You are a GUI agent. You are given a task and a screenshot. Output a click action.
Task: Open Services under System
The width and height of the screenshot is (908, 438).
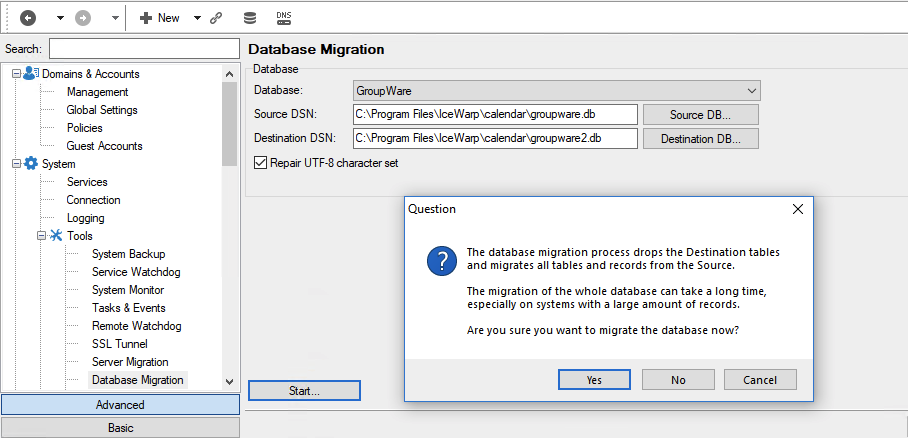click(87, 181)
